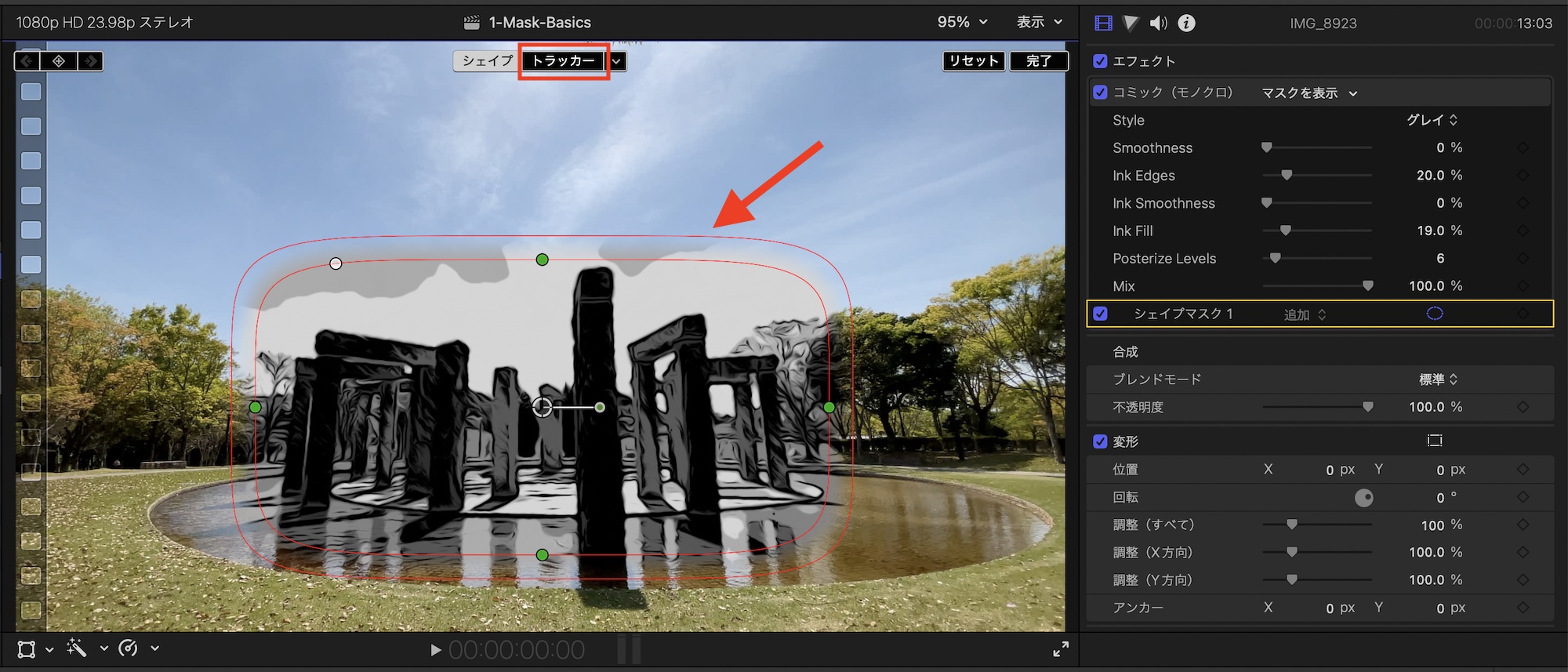Click the 1-Mask-Basics project title
Screen dimensions: 1568x672
540,23
